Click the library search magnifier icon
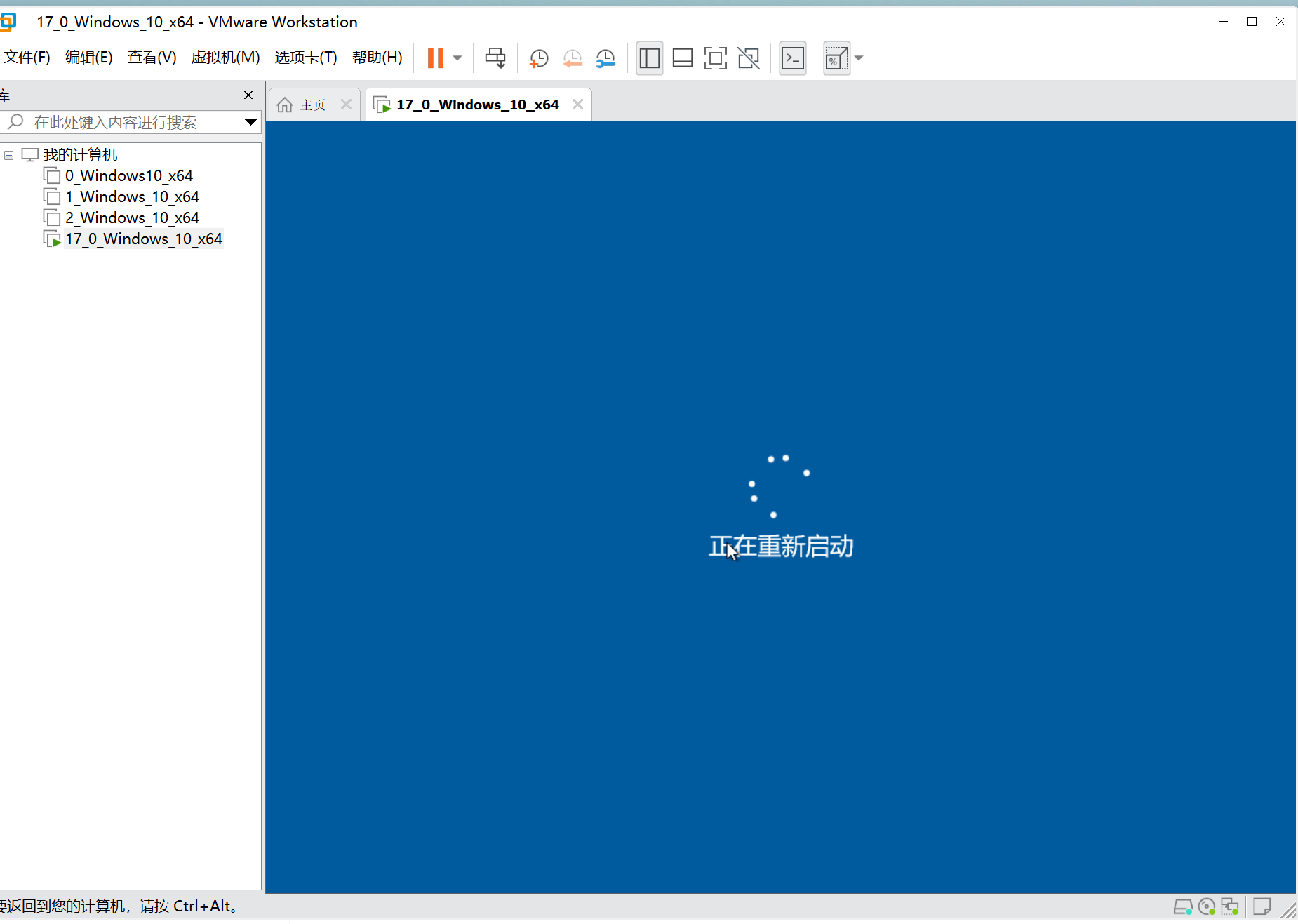The height and width of the screenshot is (924, 1298). (16, 122)
